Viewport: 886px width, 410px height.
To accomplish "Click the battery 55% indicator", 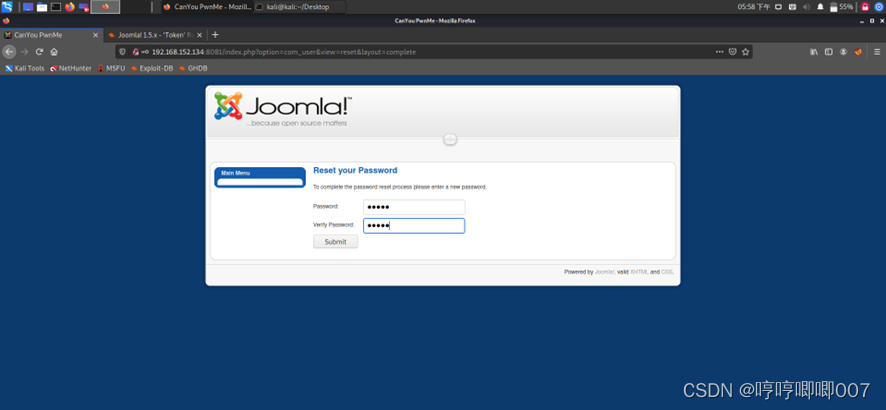I will pyautogui.click(x=841, y=7).
